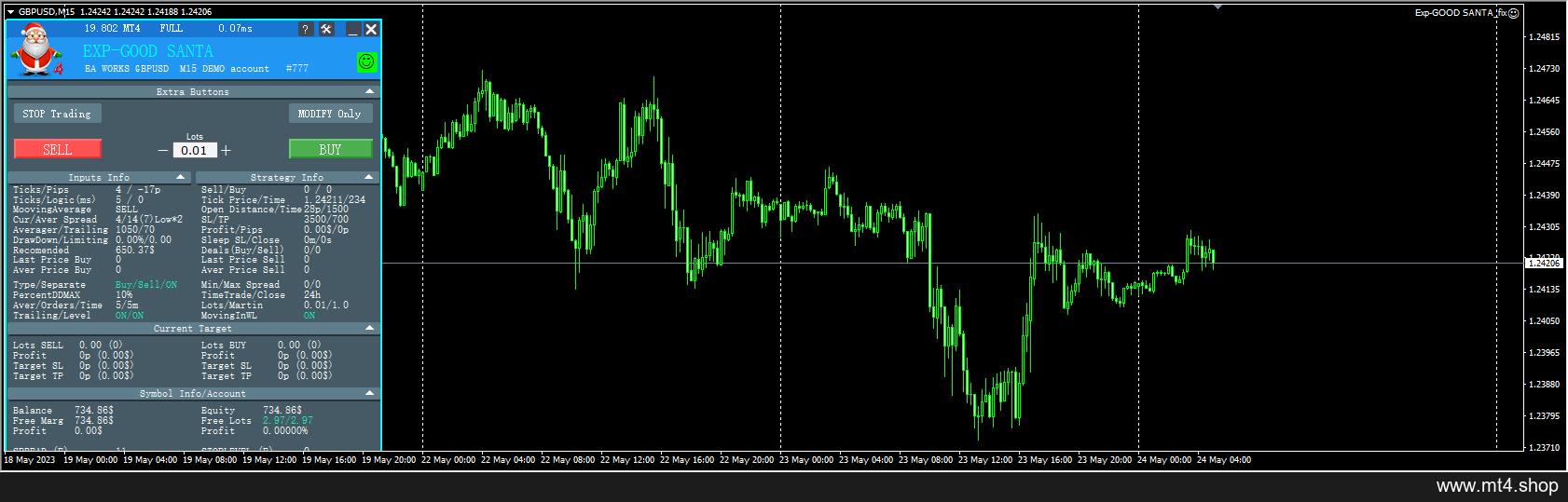Click the EXP-GOOD SANTA title text

coord(148,51)
